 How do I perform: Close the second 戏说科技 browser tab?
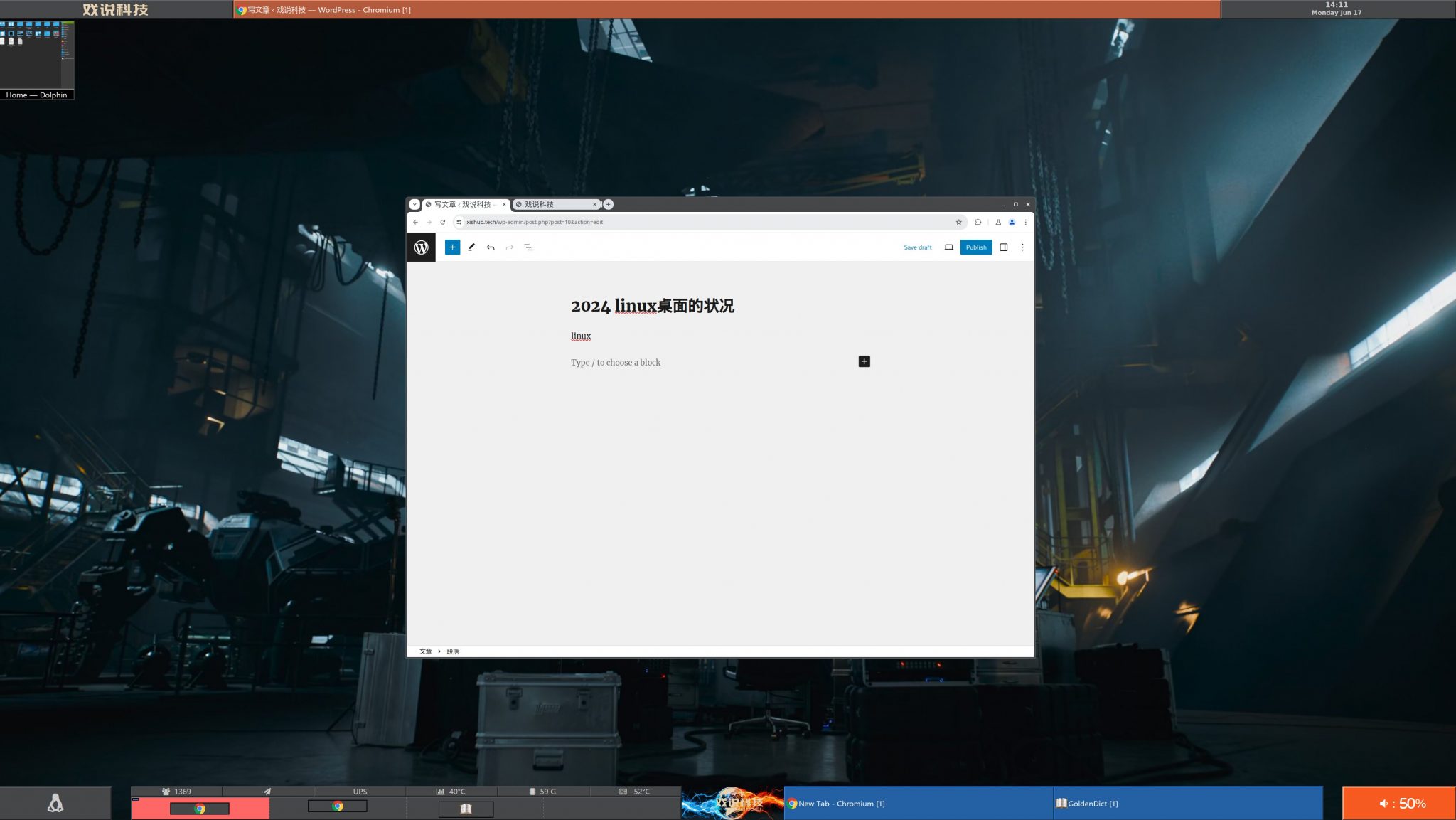point(594,204)
